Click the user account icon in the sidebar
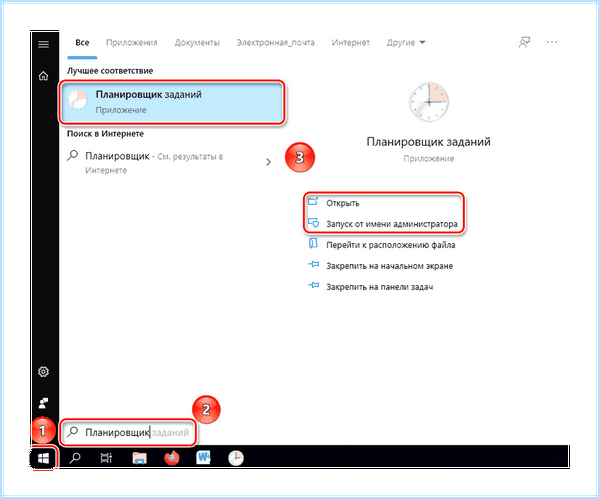The width and height of the screenshot is (600, 499). click(43, 403)
